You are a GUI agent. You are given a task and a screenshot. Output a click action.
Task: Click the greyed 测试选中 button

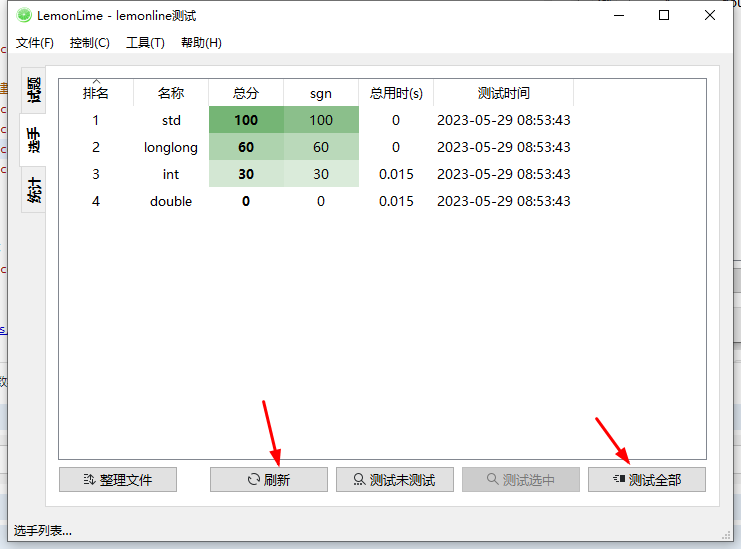pos(521,480)
